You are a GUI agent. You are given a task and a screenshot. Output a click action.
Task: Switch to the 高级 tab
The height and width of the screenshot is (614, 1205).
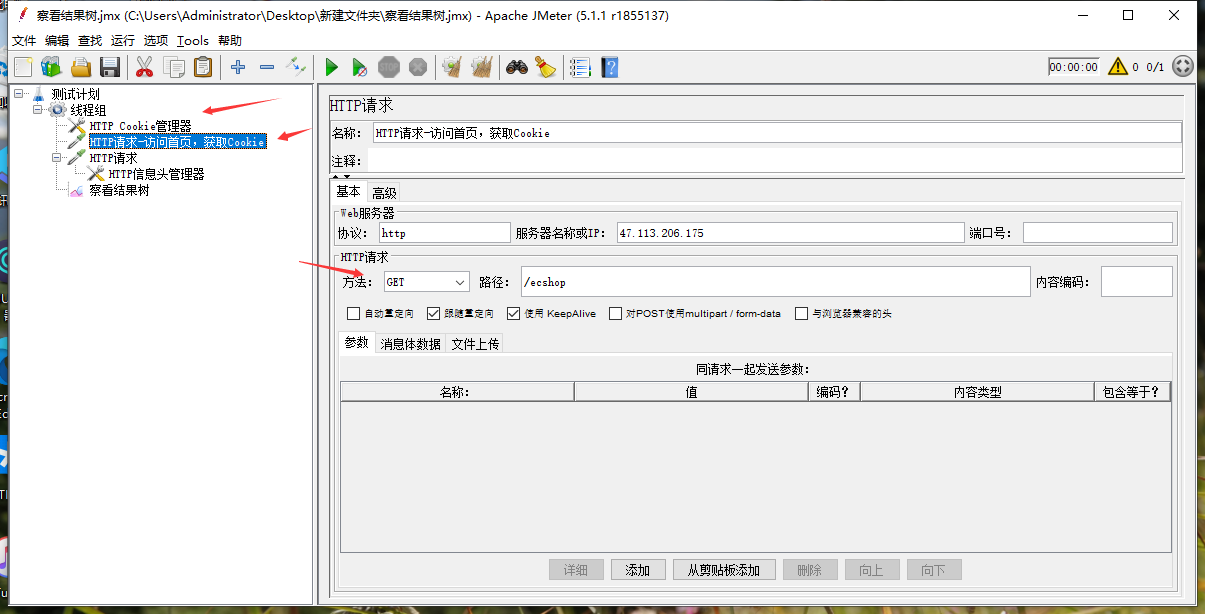click(x=384, y=193)
